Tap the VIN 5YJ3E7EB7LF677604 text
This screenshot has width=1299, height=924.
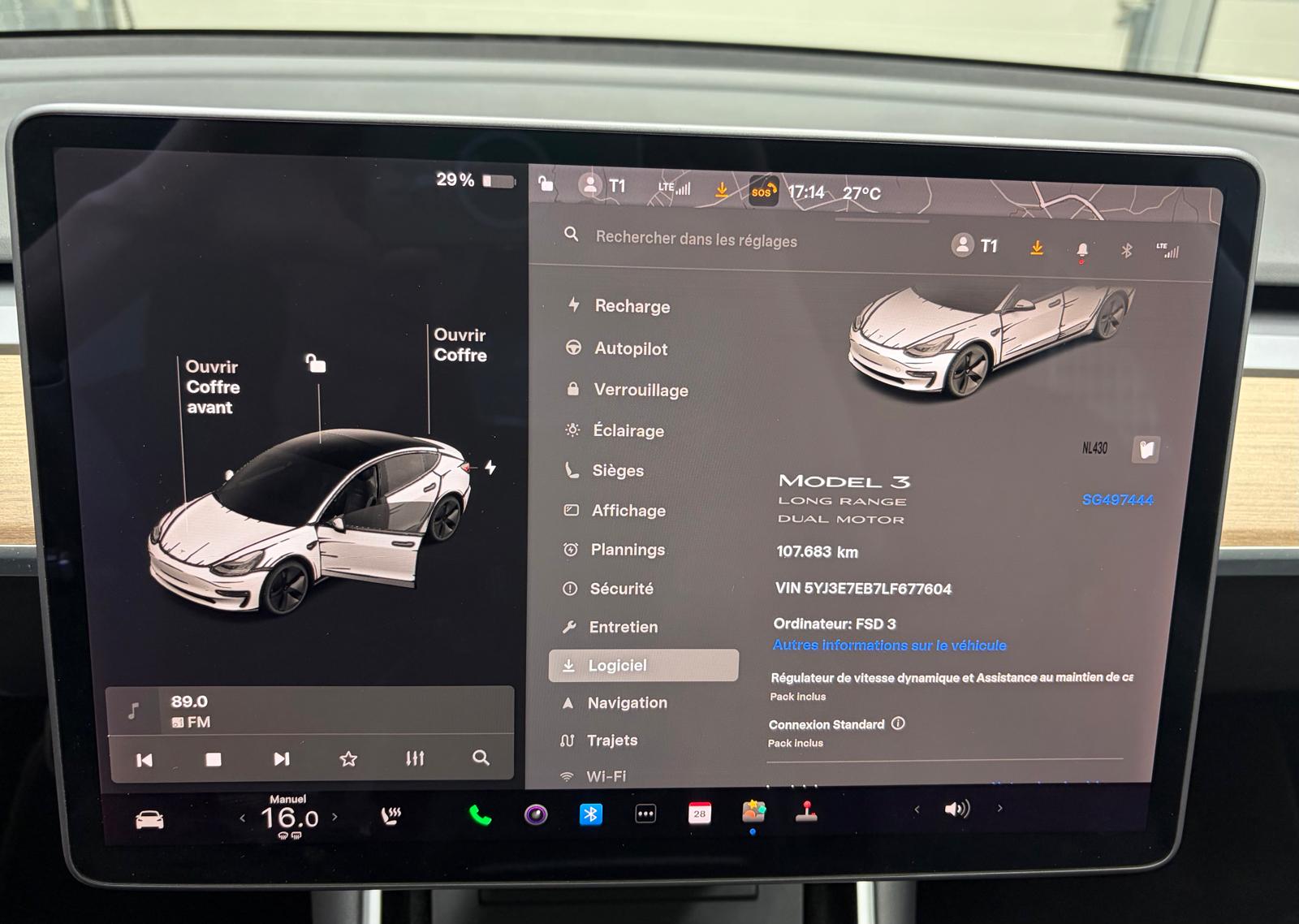point(863,589)
